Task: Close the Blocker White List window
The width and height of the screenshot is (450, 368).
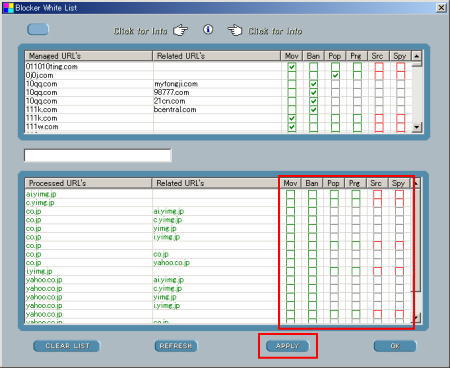Action: click(441, 7)
